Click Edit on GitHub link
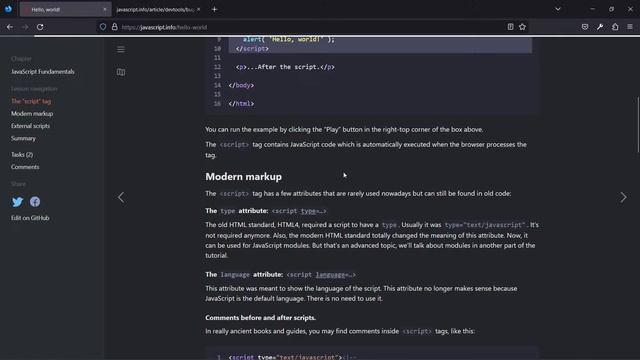This screenshot has height=360, width=640. (30, 218)
